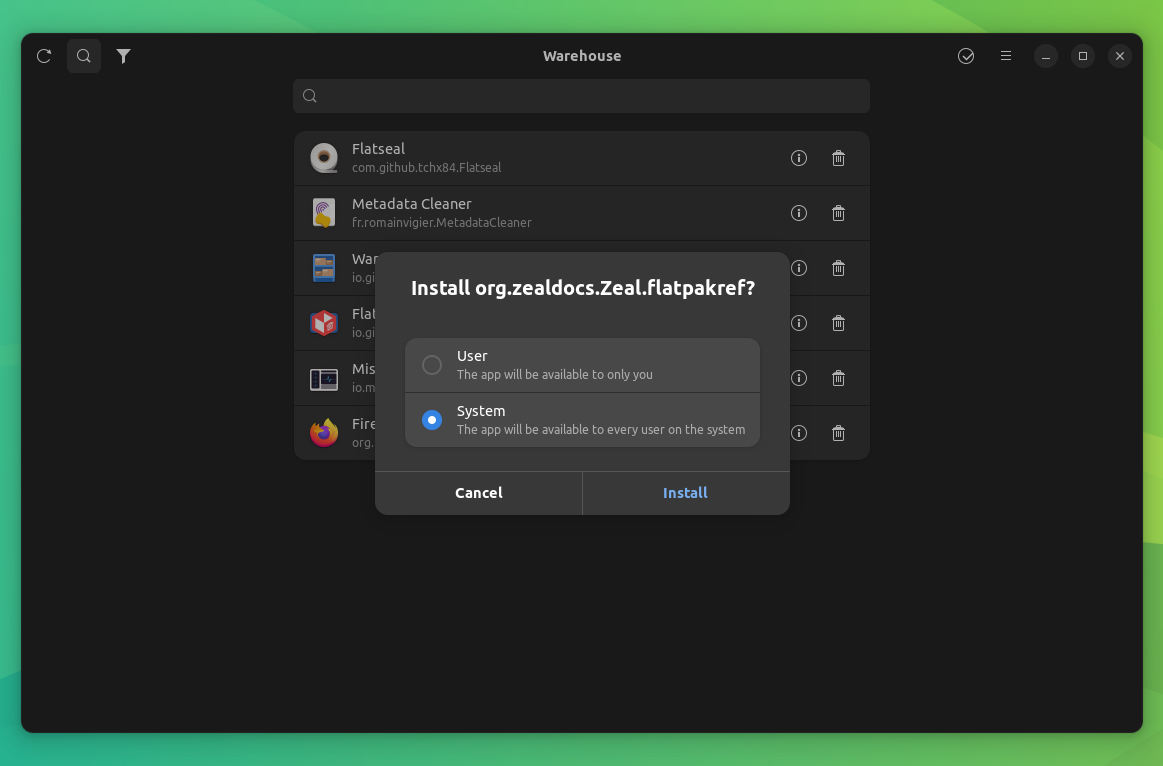Open the filter options funnel icon
1163x766 pixels.
123,56
